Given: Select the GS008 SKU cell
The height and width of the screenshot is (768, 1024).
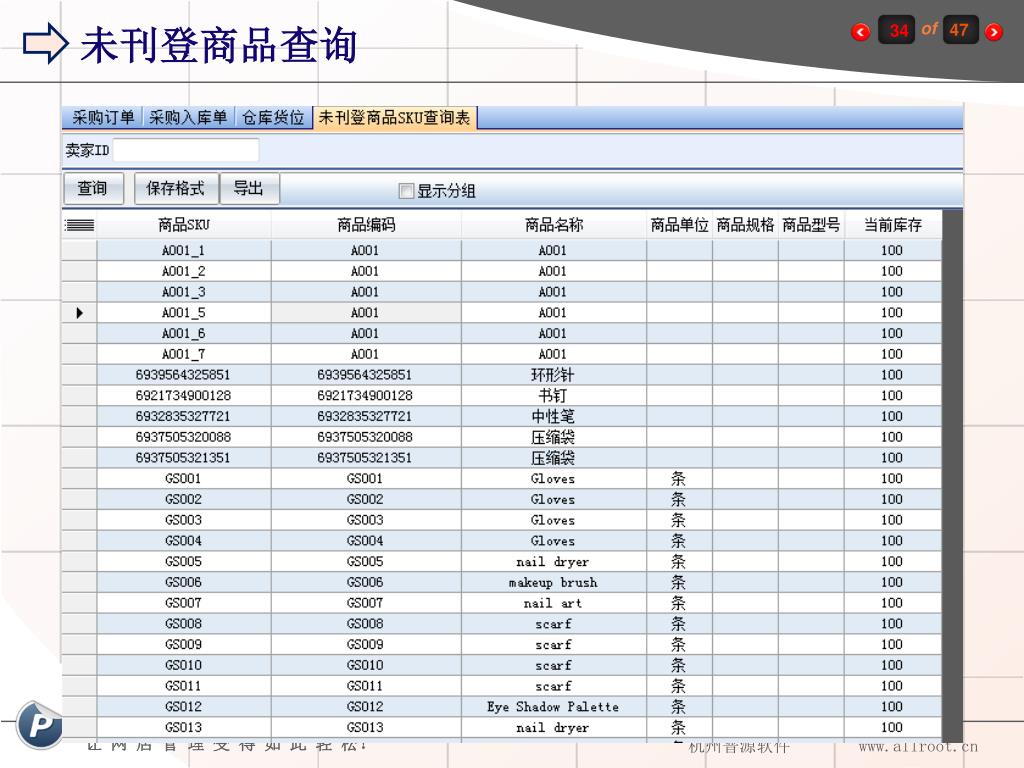Looking at the screenshot, I should (x=184, y=624).
